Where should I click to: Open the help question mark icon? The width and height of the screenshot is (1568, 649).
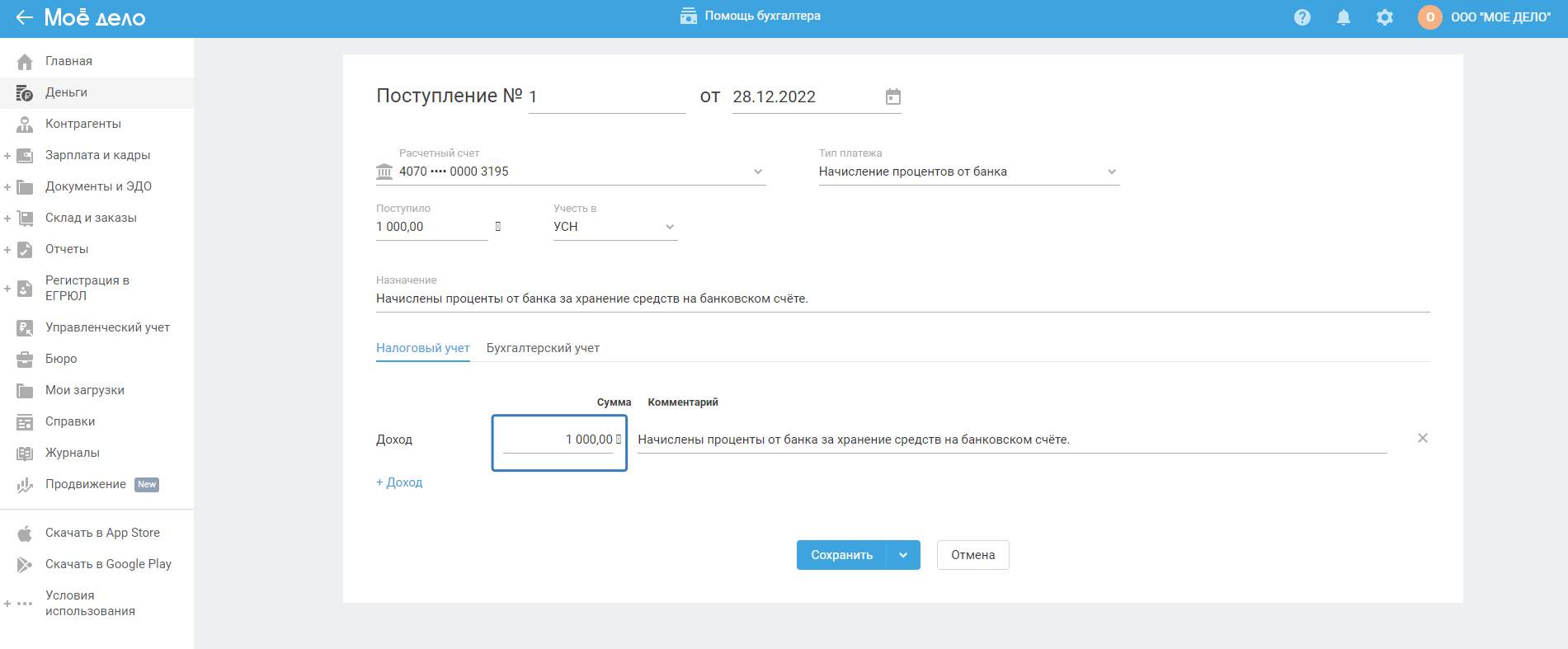pos(1302,17)
